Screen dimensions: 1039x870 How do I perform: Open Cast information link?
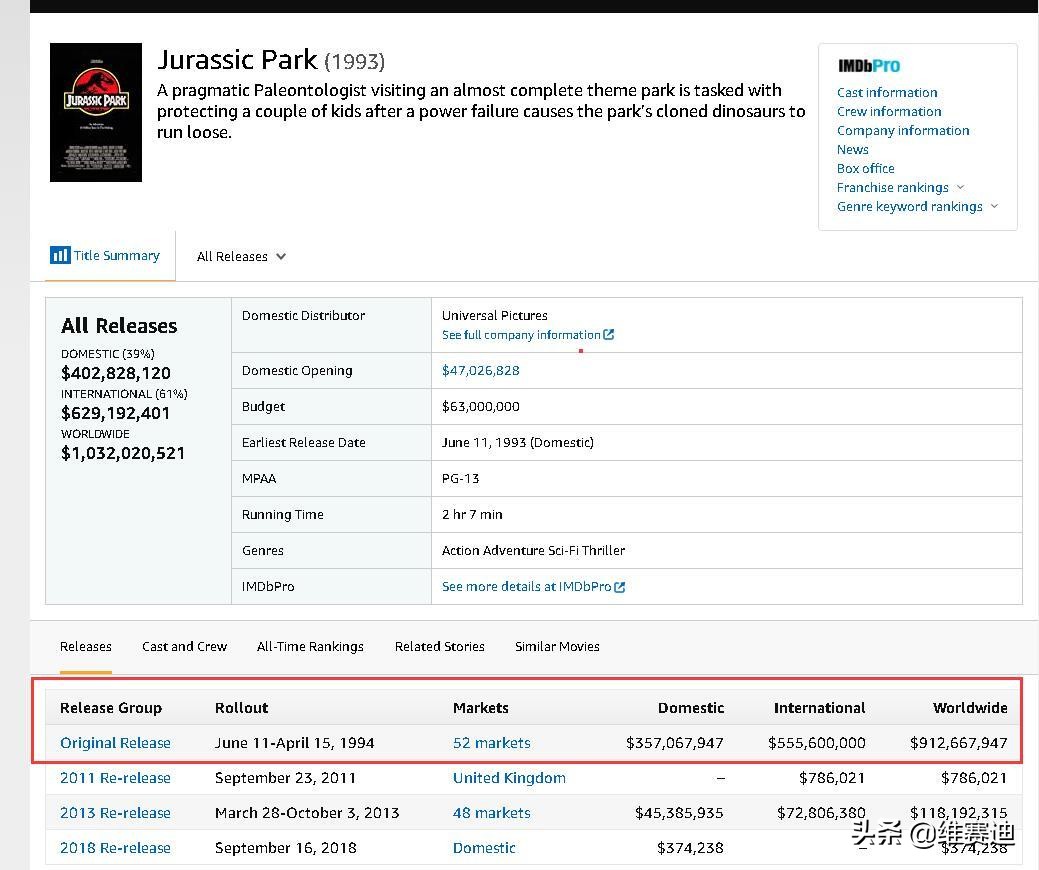pyautogui.click(x=887, y=93)
